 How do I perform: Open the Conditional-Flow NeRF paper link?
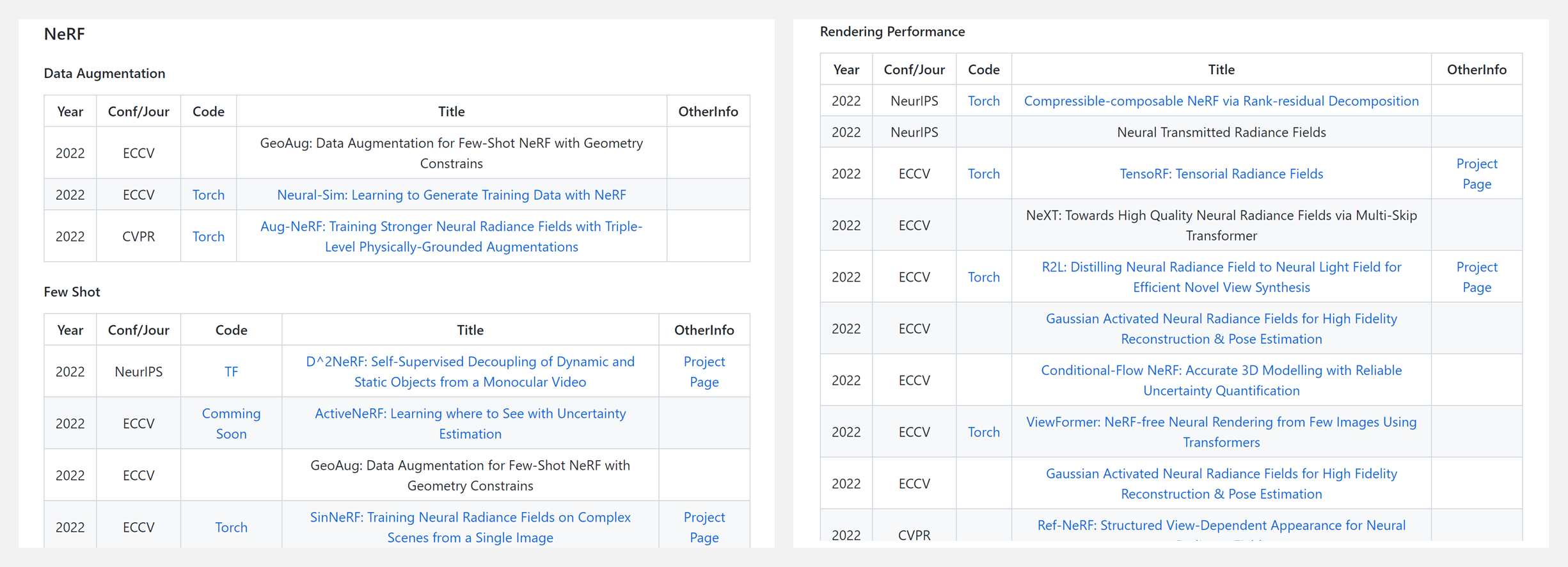[x=1221, y=371]
